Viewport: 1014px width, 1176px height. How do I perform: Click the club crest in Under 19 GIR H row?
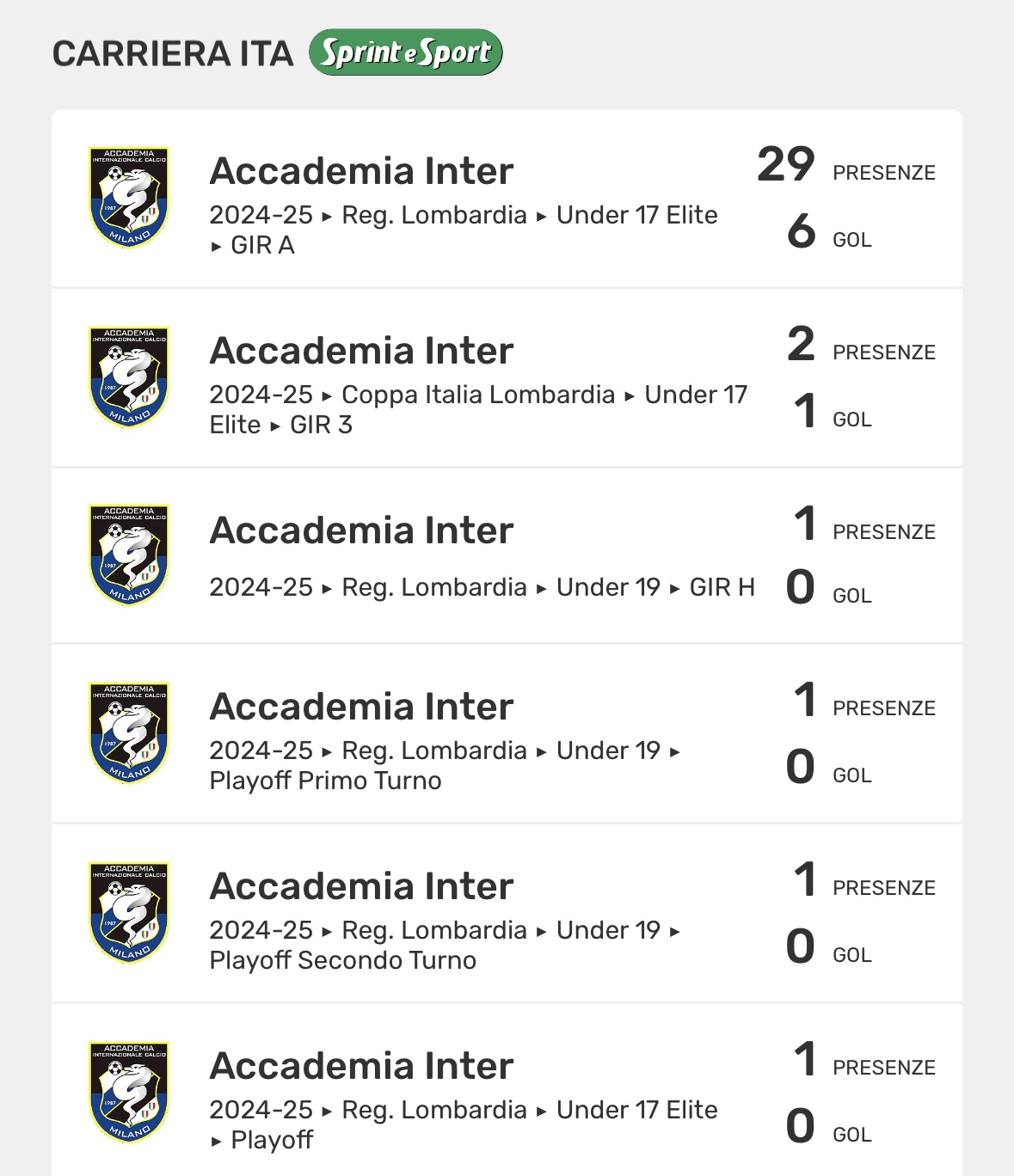pos(129,555)
